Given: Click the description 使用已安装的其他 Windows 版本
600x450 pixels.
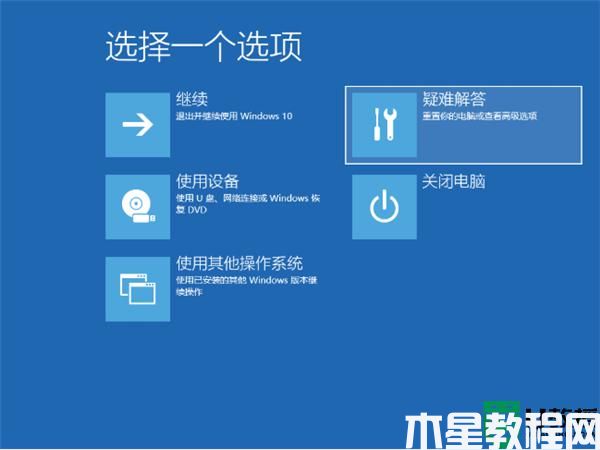Looking at the screenshot, I should [x=247, y=286].
